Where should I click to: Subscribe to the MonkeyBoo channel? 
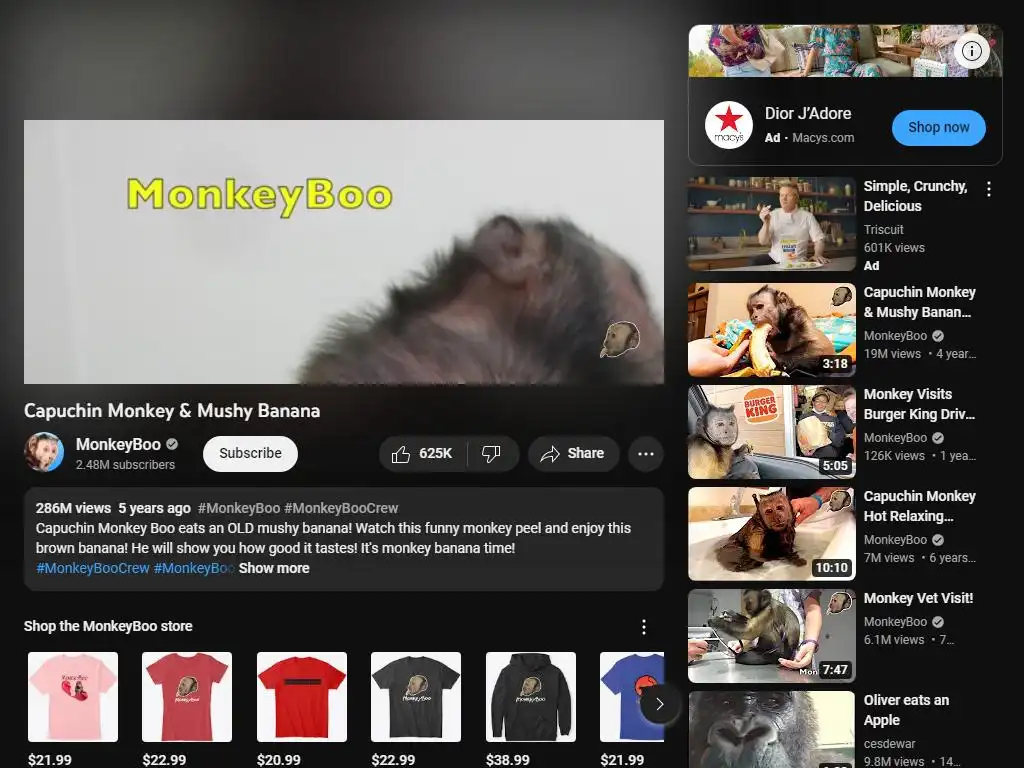(x=250, y=454)
